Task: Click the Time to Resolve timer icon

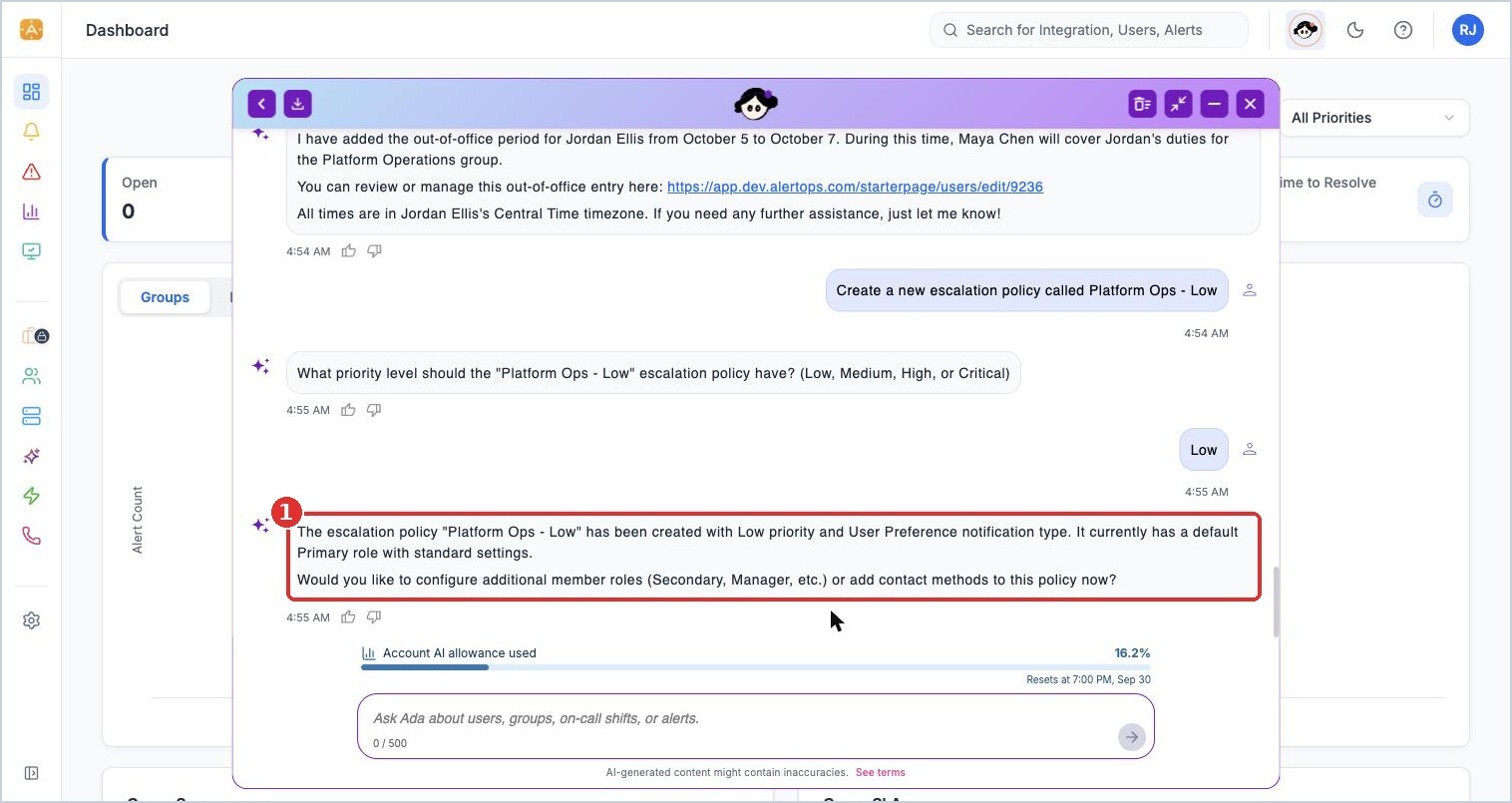Action: click(x=1435, y=200)
